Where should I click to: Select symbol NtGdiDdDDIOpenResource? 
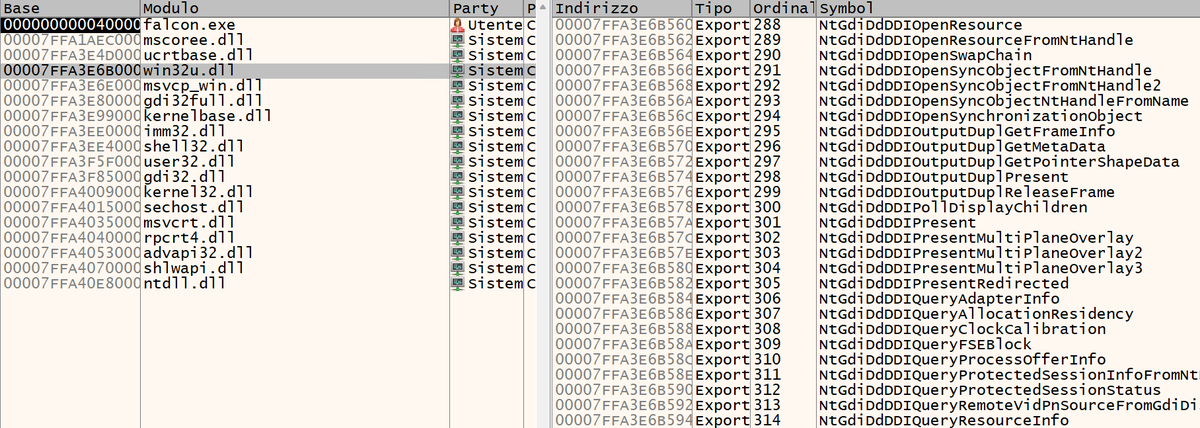pyautogui.click(x=920, y=24)
